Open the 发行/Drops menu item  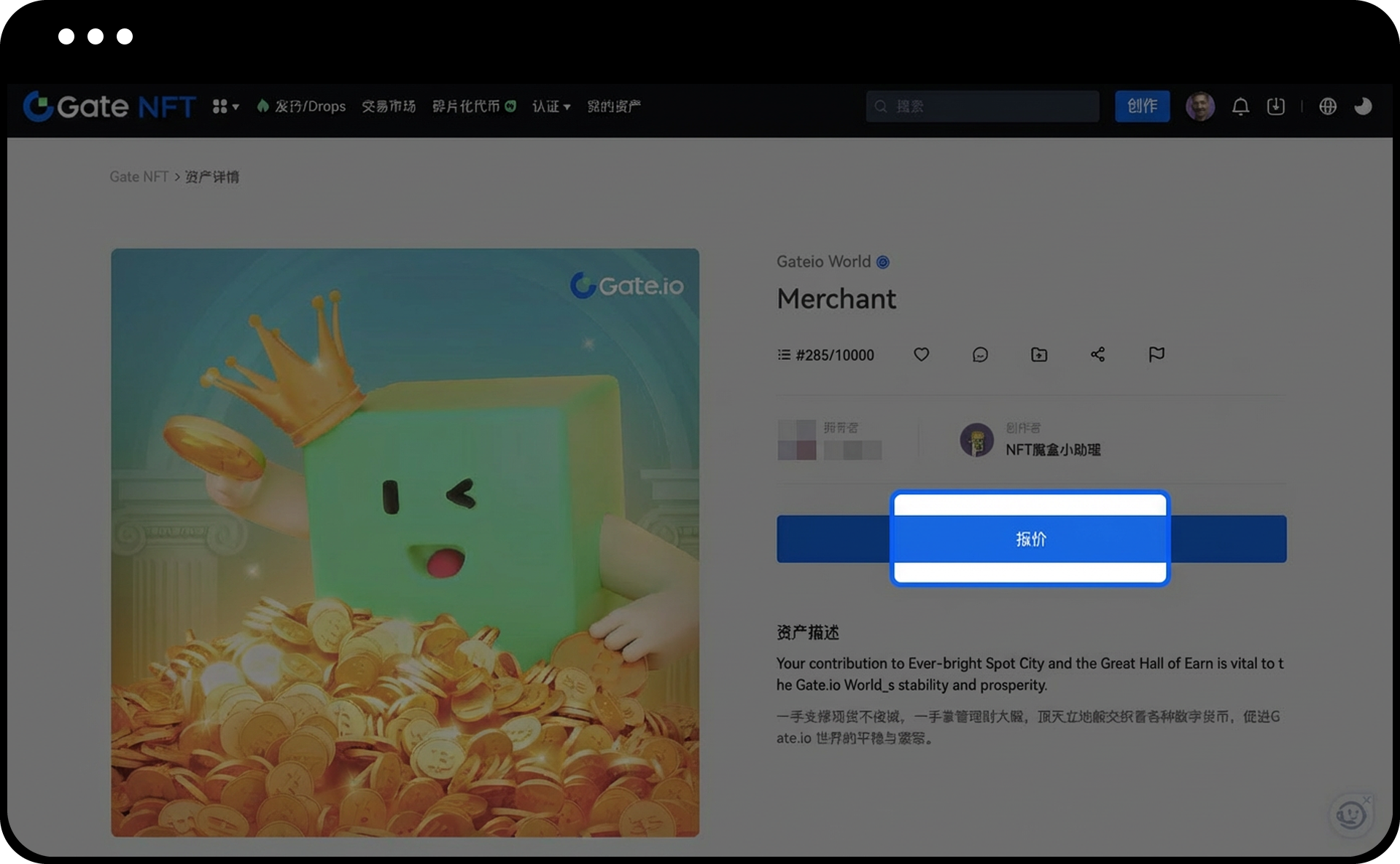301,106
